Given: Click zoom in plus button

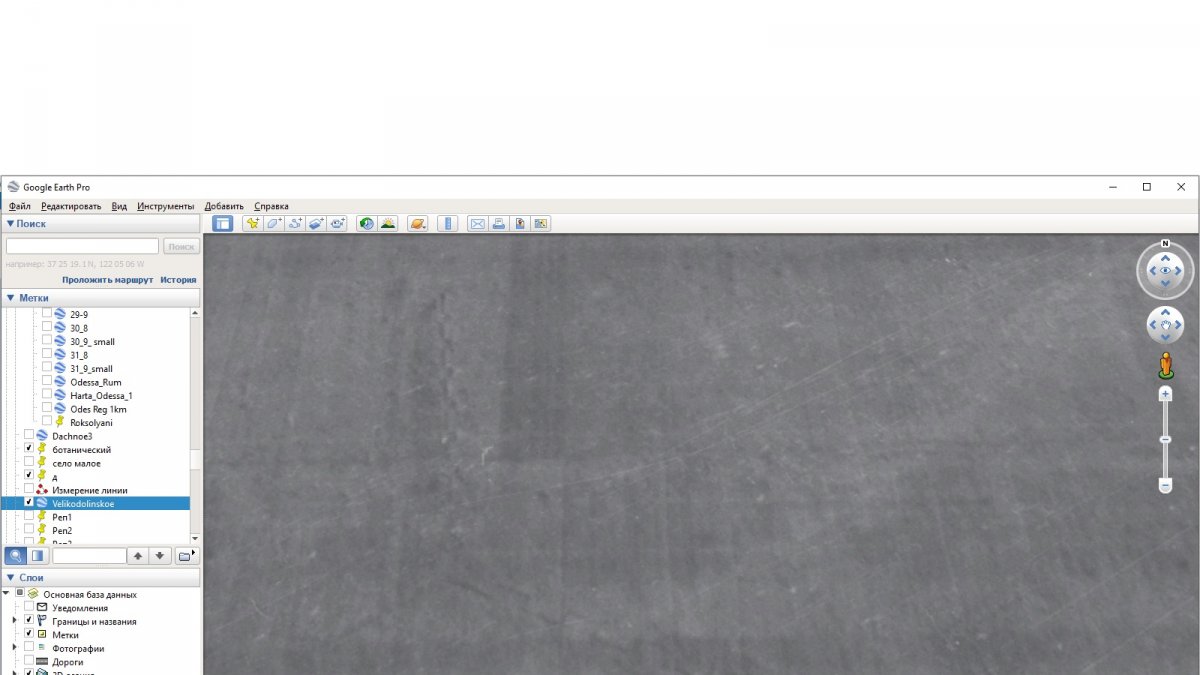Looking at the screenshot, I should tap(1165, 395).
